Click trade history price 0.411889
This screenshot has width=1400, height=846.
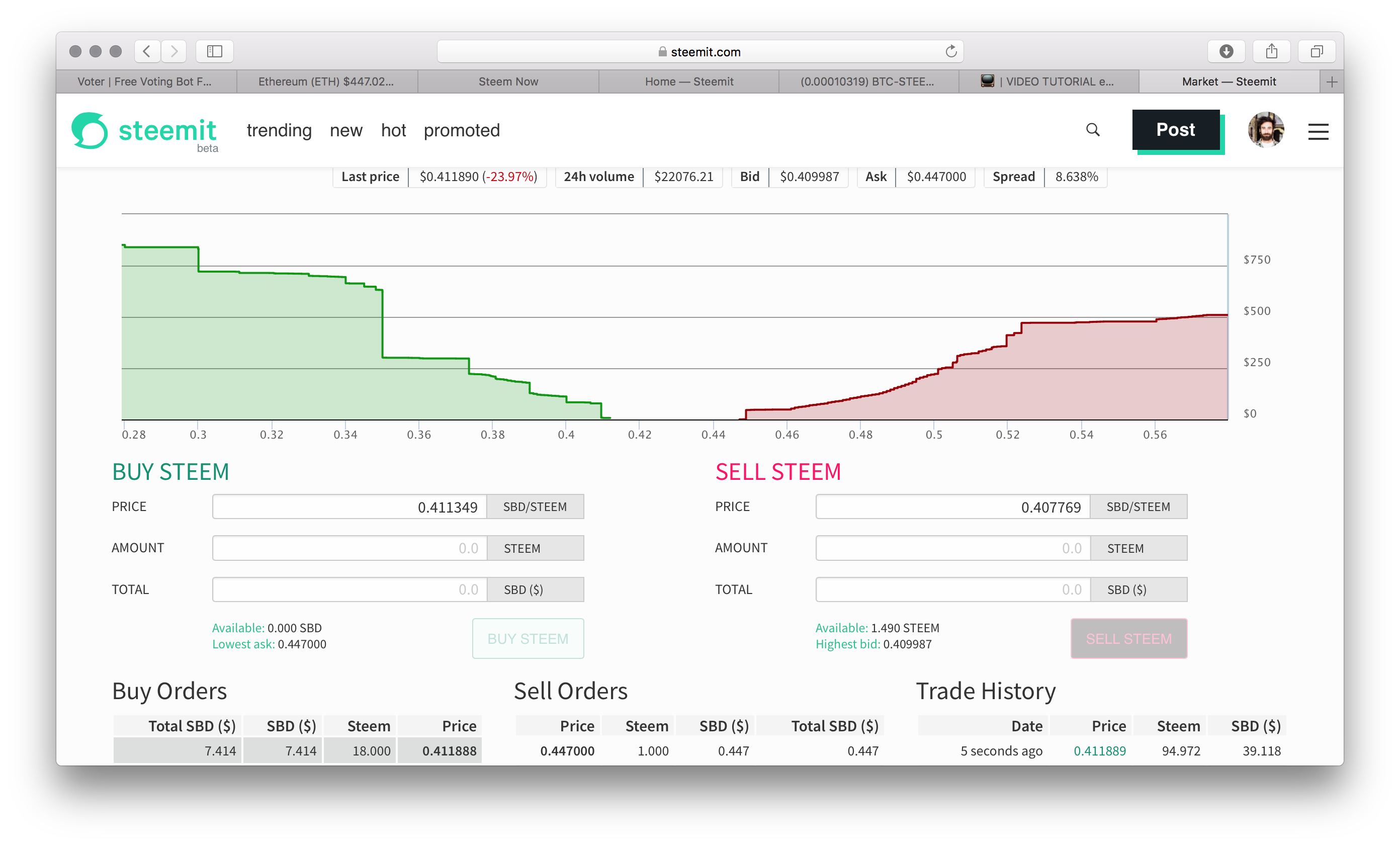1099,751
